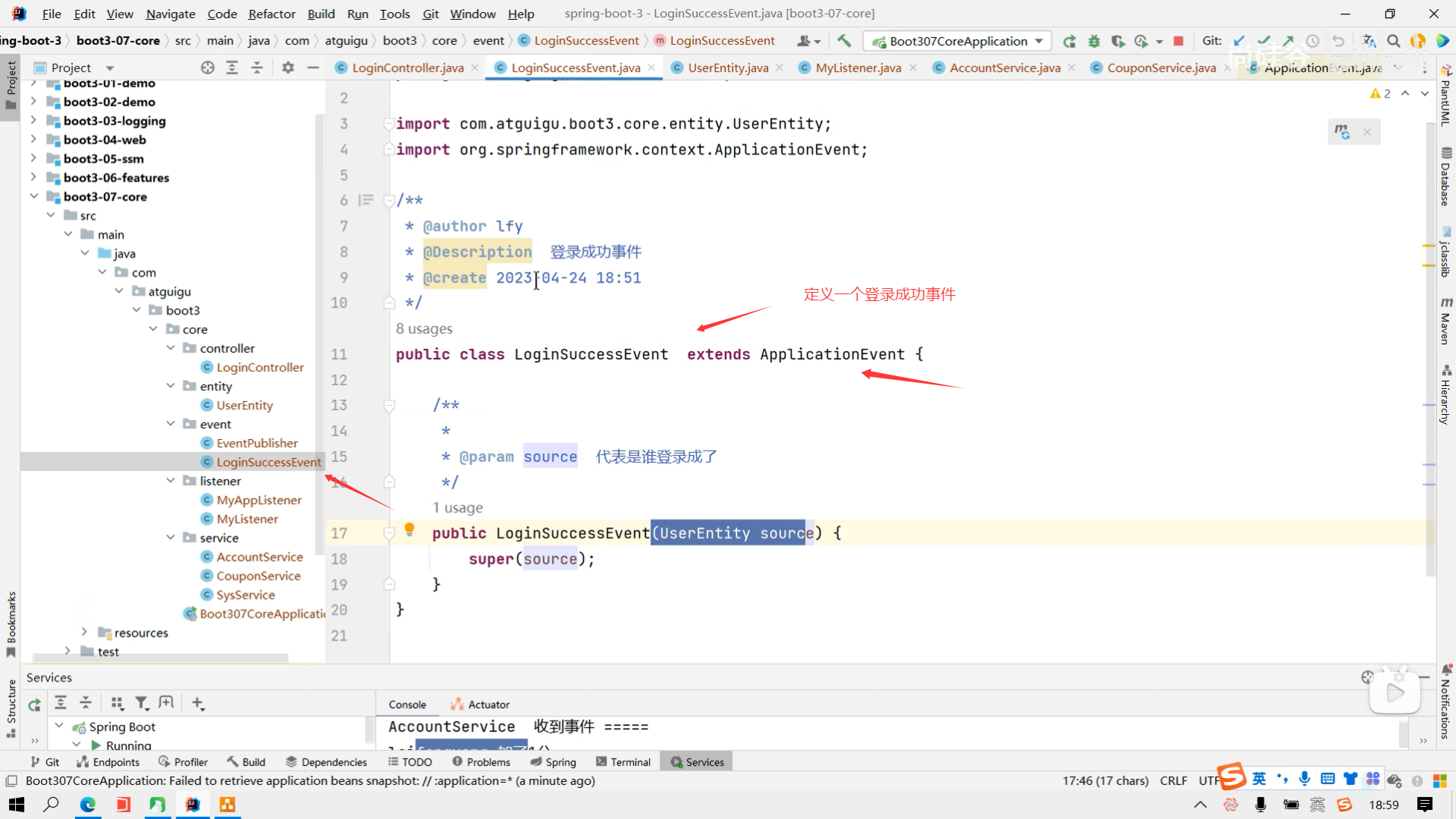Click the 8 usages inlay link

(424, 328)
